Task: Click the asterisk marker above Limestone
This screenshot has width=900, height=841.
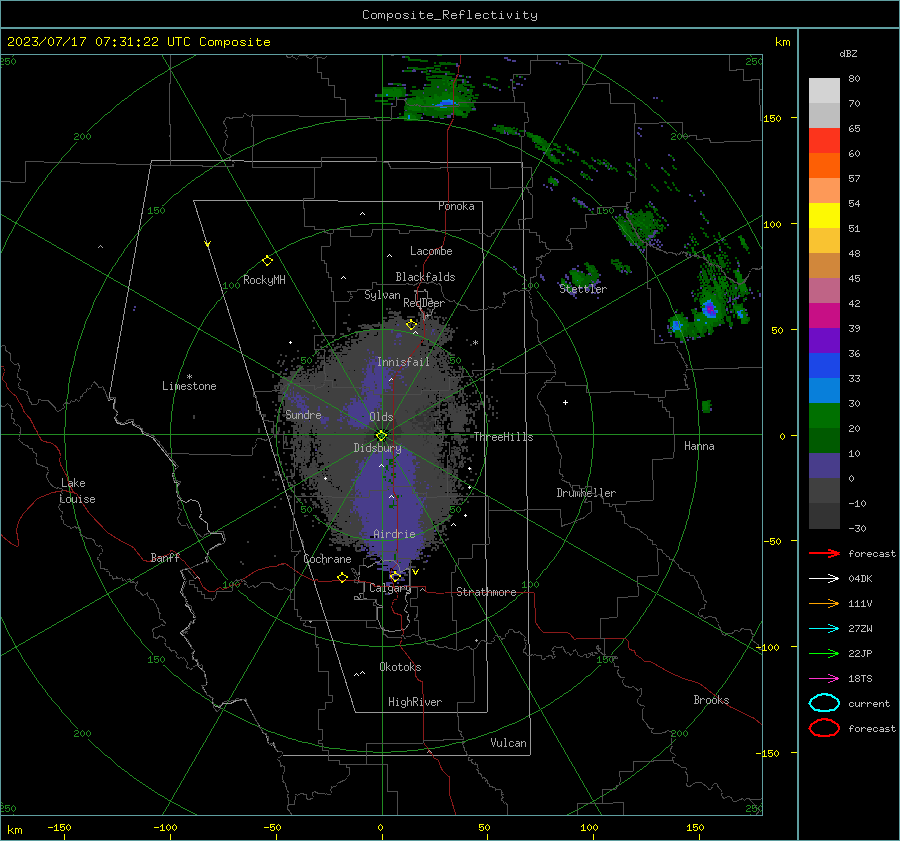Action: pyautogui.click(x=189, y=377)
